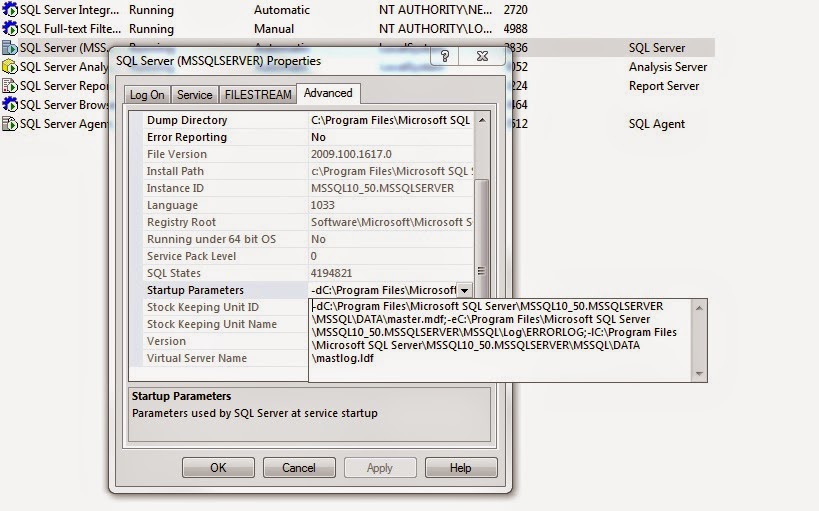Click the OK button
Viewport: 819px width, 511px height.
coord(218,468)
